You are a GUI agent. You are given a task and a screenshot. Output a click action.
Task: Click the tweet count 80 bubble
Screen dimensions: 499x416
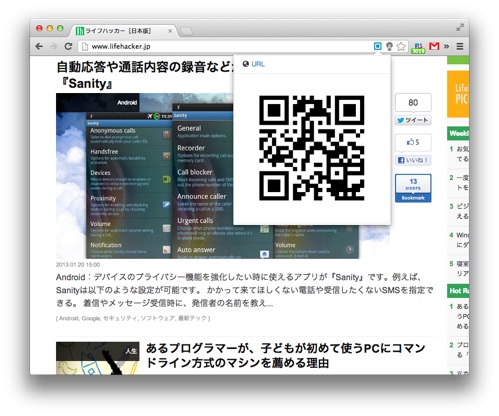click(x=413, y=102)
